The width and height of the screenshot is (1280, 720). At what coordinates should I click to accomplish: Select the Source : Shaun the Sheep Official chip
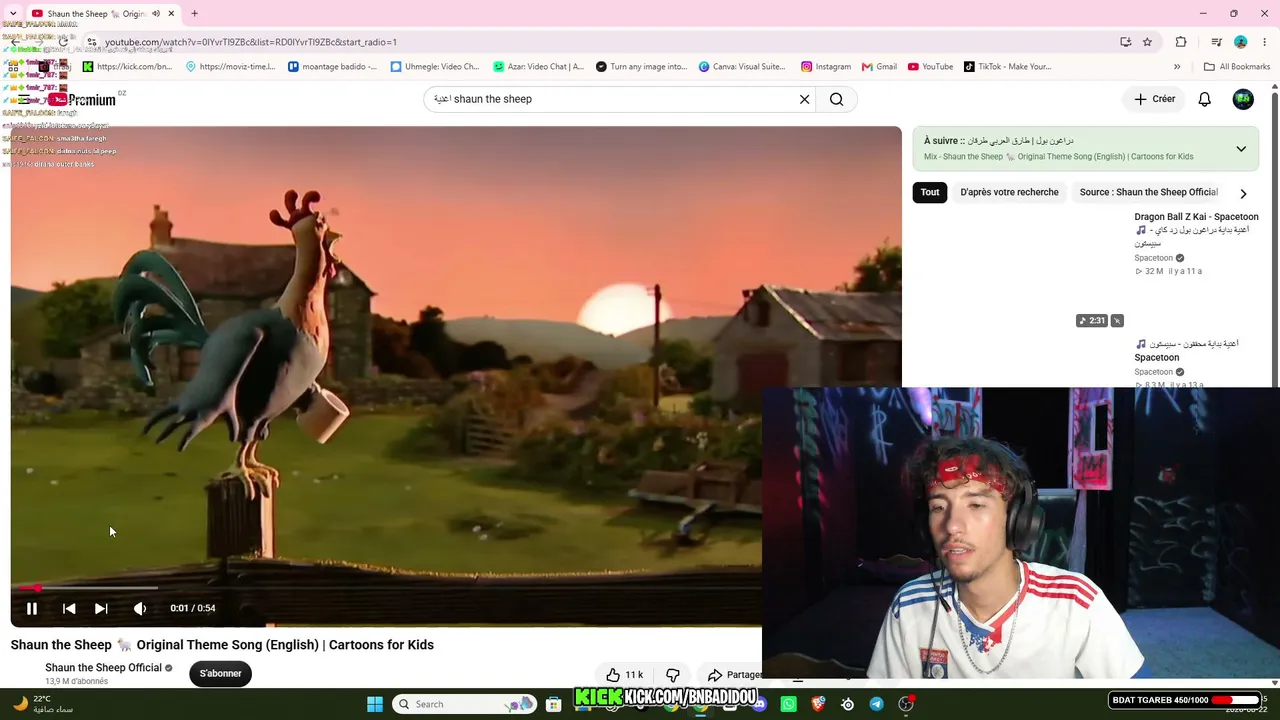tap(1148, 192)
